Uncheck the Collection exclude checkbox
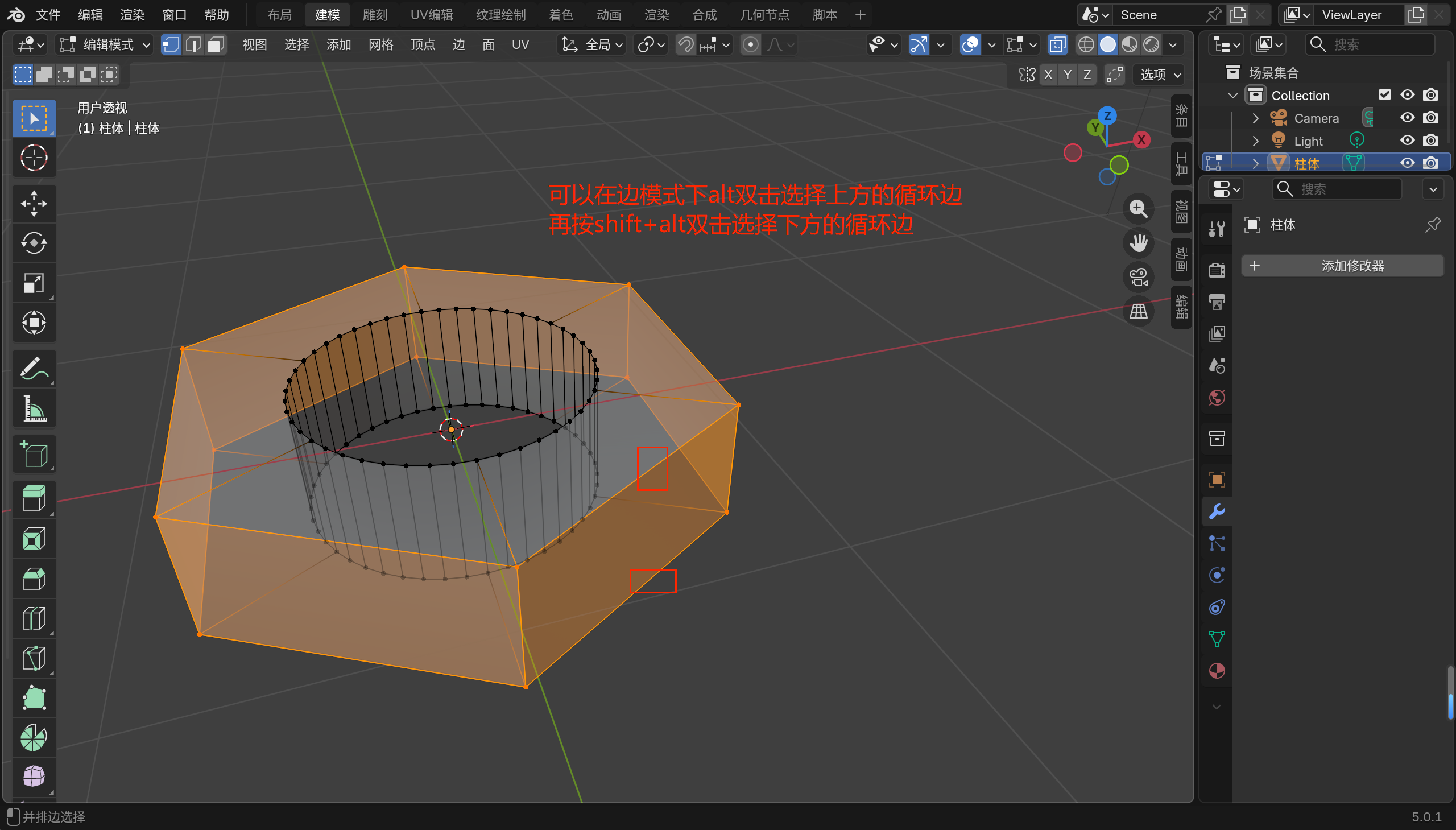 [x=1384, y=94]
